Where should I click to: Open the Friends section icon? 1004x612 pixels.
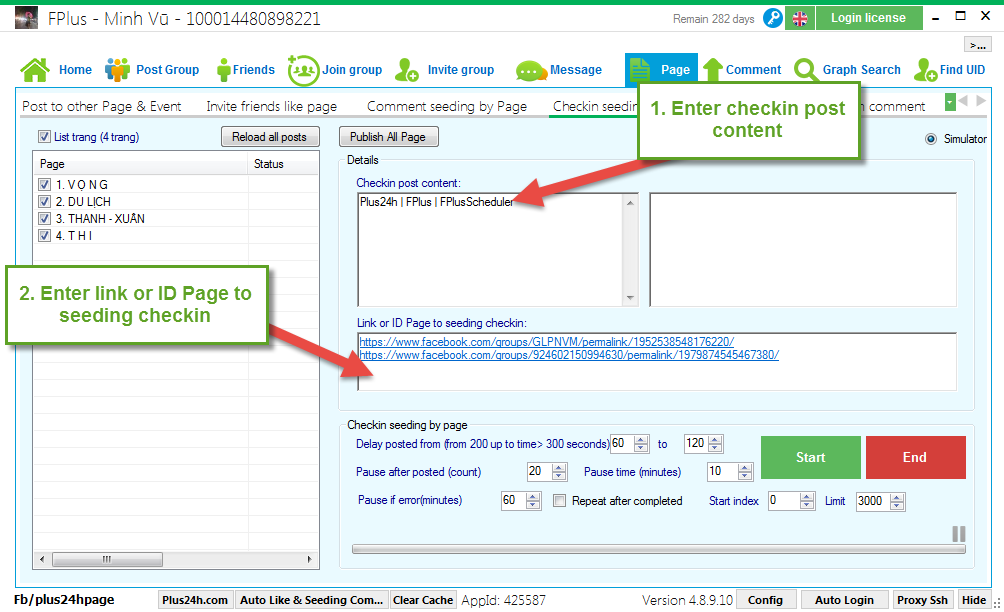pyautogui.click(x=224, y=70)
